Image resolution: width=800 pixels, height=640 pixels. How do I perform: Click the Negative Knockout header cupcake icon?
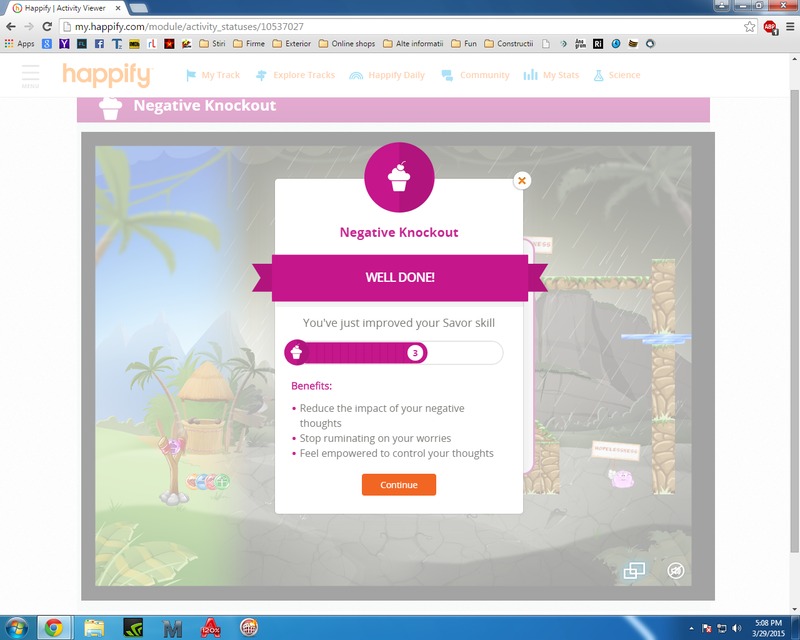[x=110, y=108]
